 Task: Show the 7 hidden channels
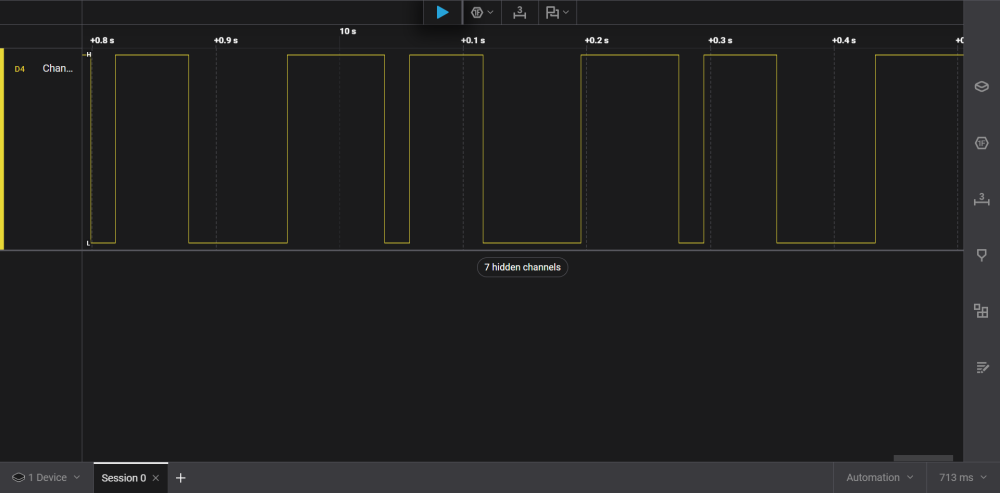coord(522,267)
